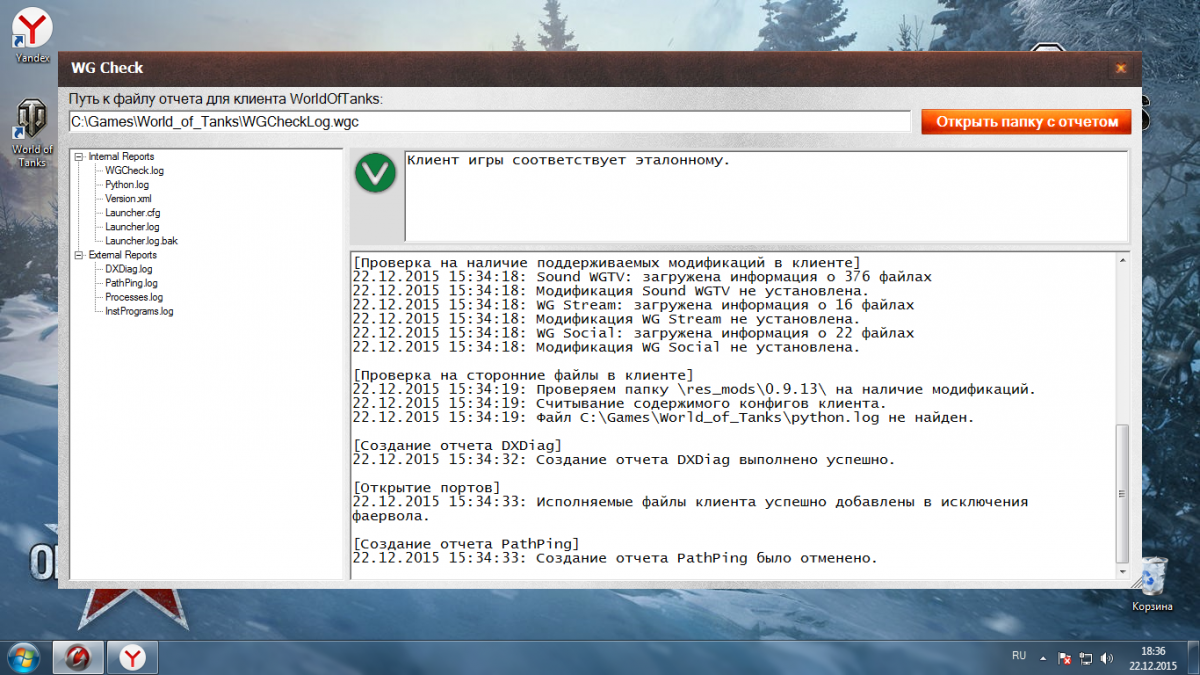This screenshot has width=1200, height=675.
Task: Click the Windows Start button
Action: [22, 657]
